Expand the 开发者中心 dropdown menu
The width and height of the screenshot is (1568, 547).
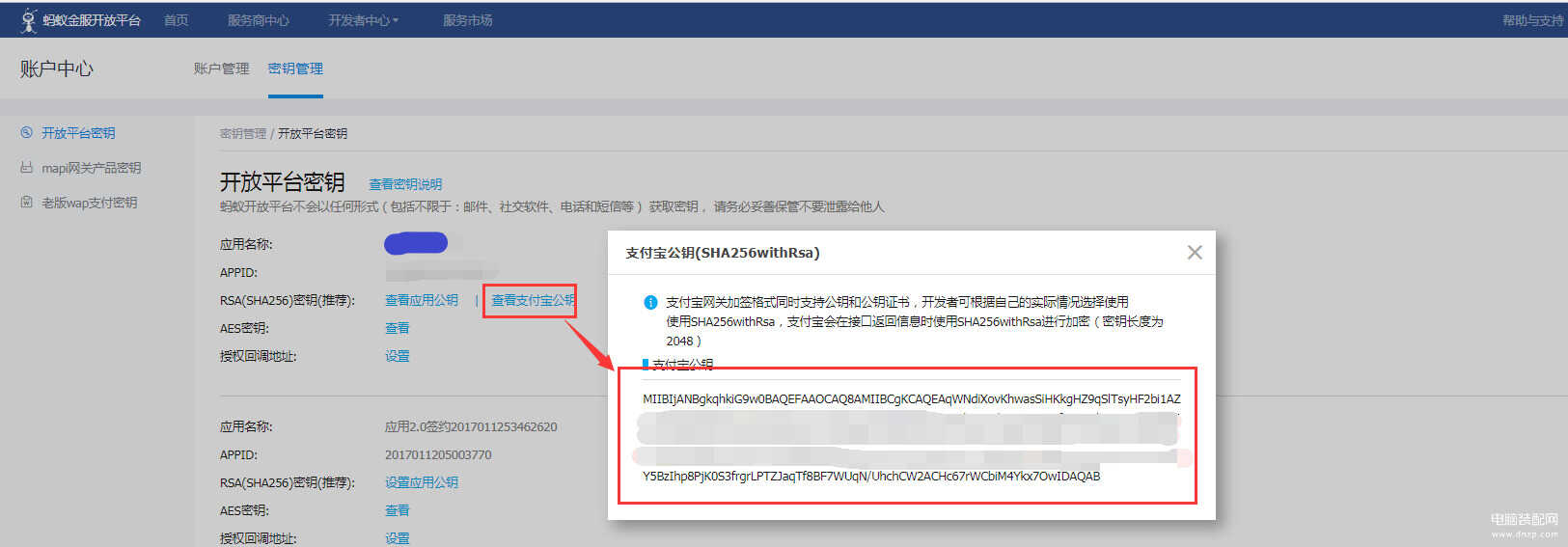(363, 20)
